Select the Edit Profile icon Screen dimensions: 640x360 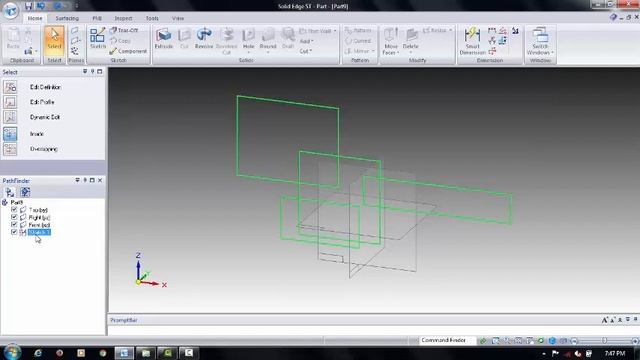click(10, 102)
